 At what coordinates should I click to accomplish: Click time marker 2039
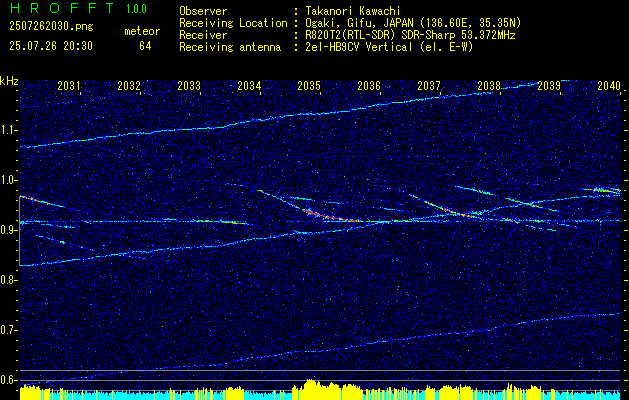(x=549, y=85)
